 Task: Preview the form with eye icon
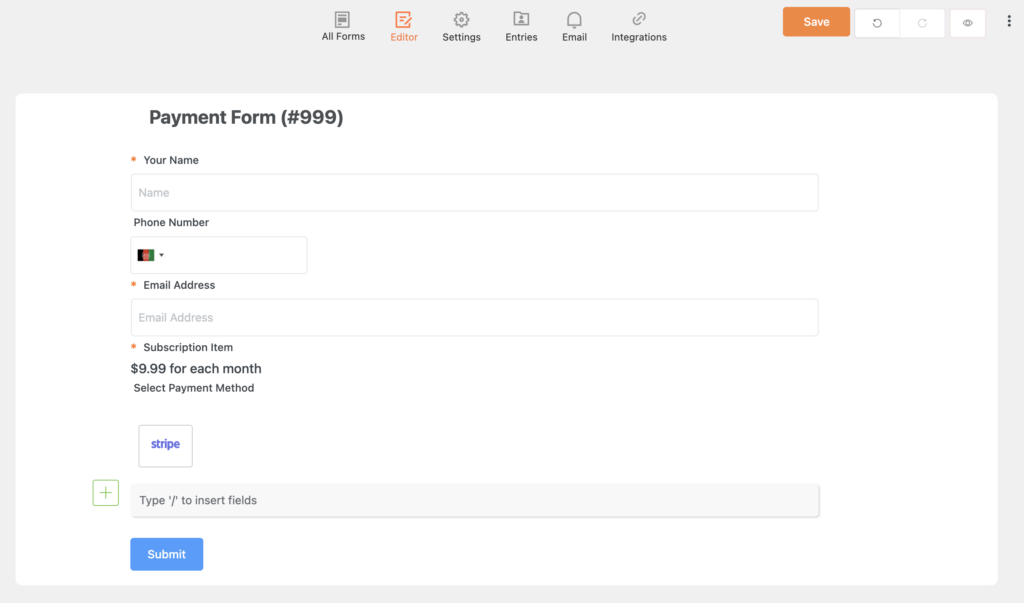point(967,23)
